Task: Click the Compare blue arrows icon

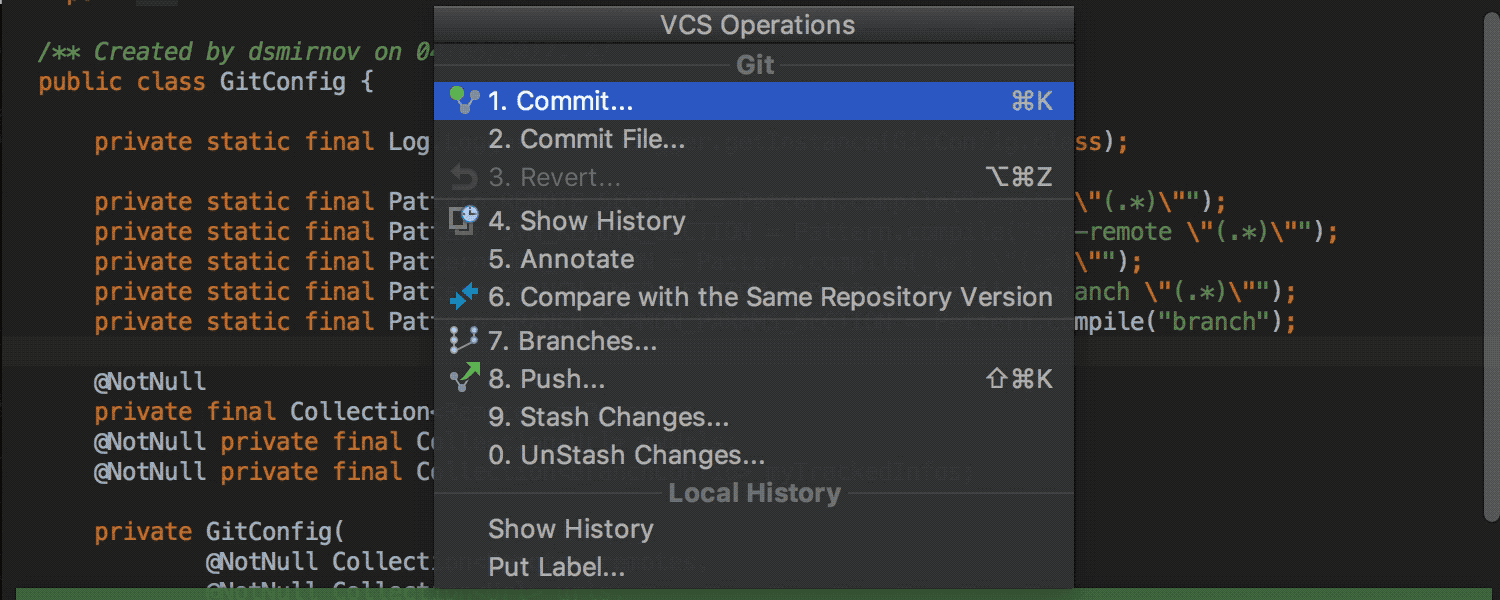Action: (x=464, y=297)
